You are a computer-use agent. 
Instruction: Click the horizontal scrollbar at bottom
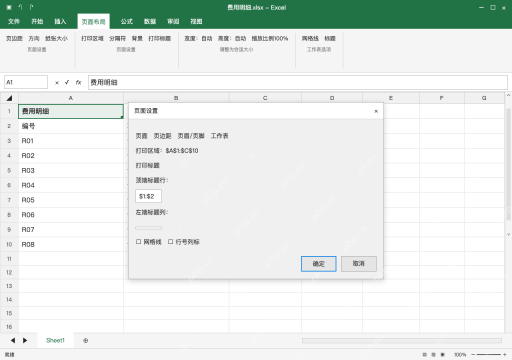402,340
